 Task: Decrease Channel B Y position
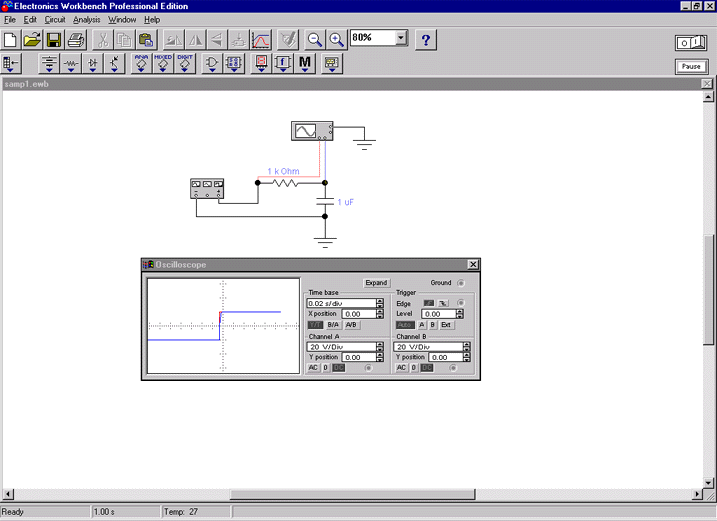[x=467, y=360]
